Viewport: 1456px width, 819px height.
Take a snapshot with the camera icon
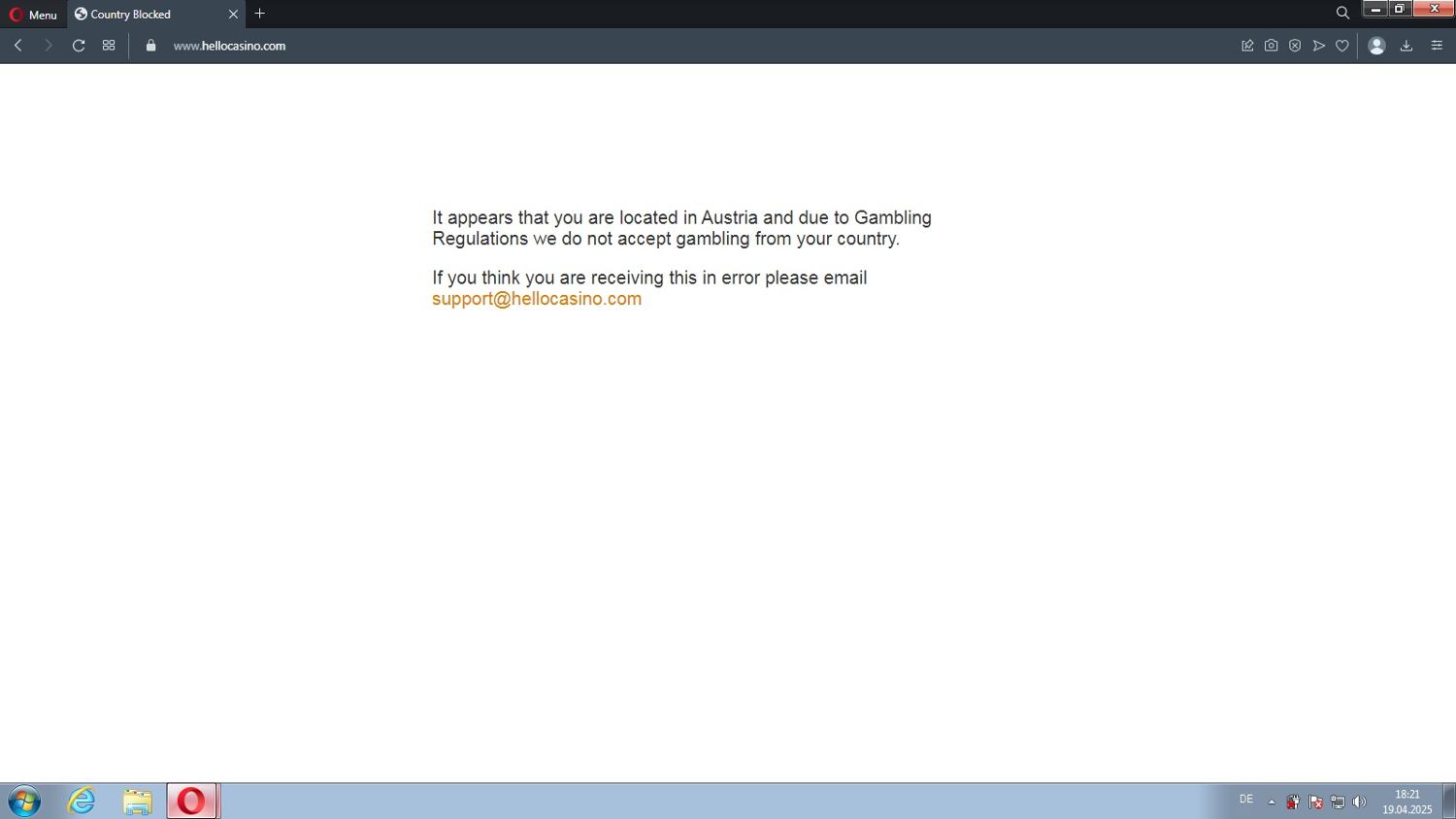point(1271,46)
